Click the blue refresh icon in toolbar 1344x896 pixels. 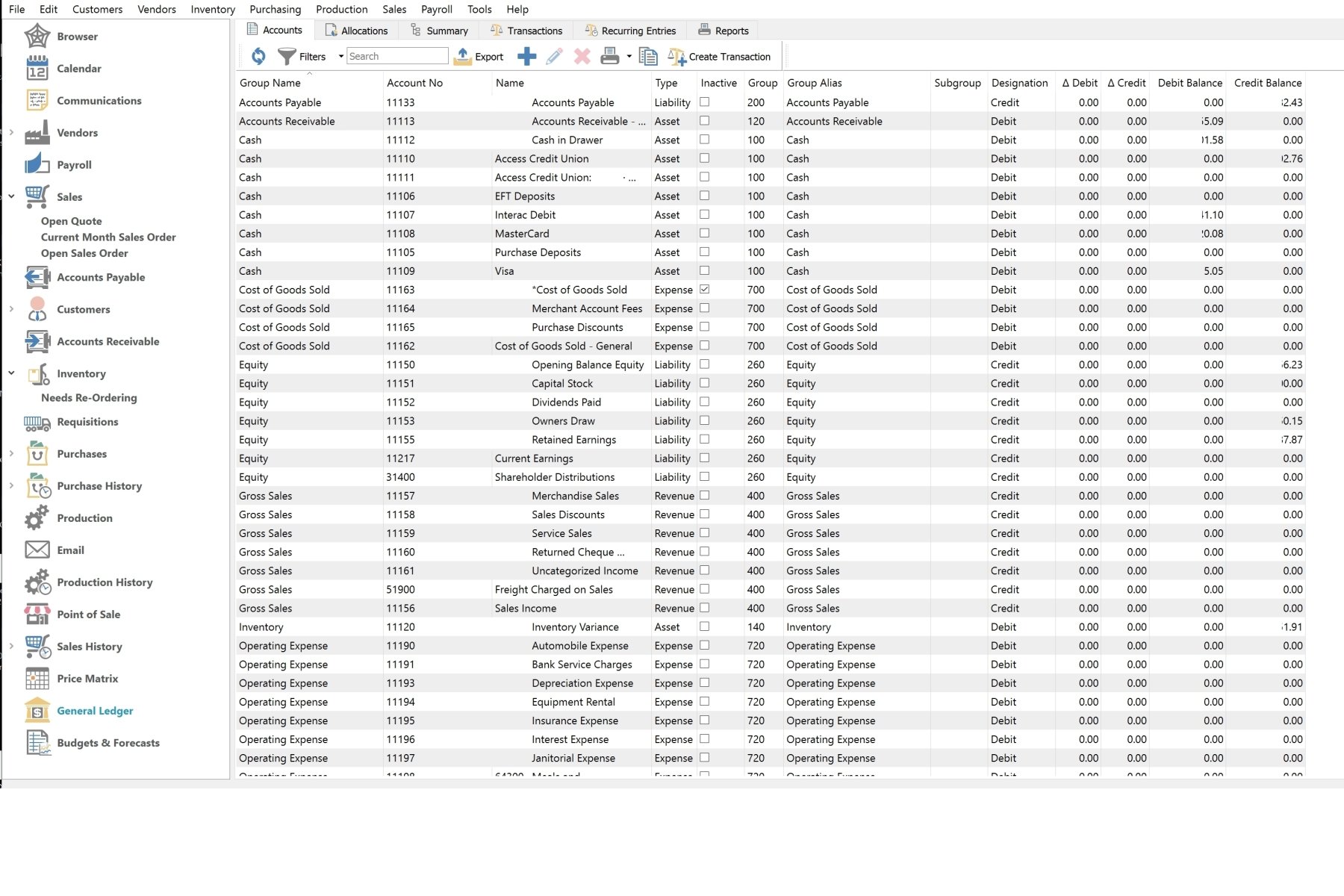pos(258,56)
